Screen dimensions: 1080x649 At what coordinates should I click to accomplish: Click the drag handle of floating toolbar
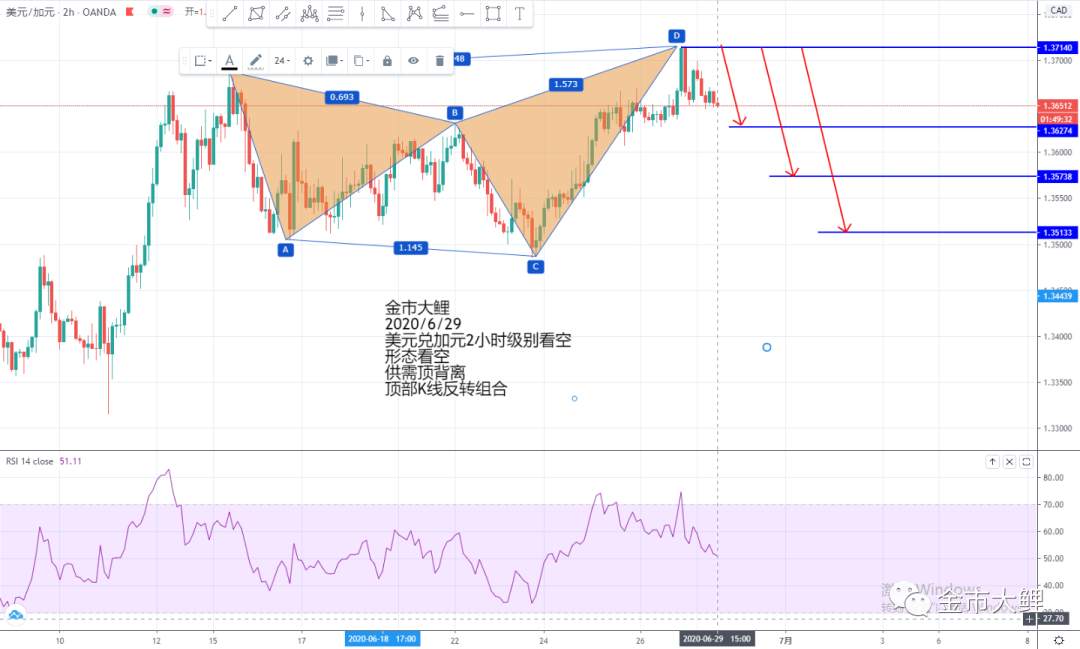[x=184, y=61]
